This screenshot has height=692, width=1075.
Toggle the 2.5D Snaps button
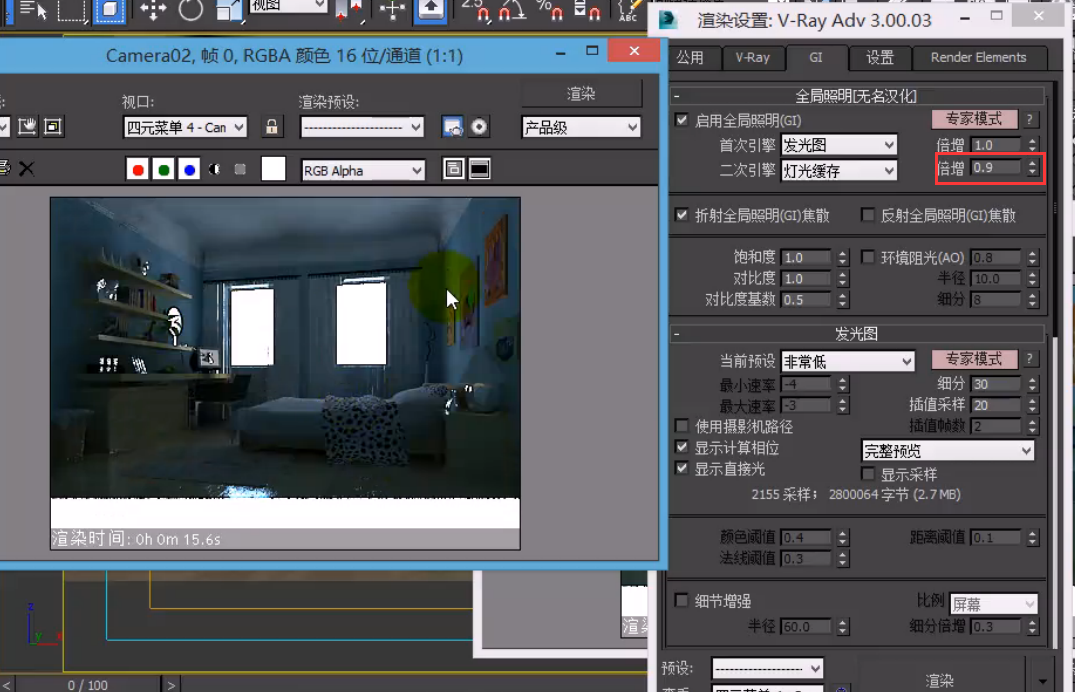pos(476,10)
